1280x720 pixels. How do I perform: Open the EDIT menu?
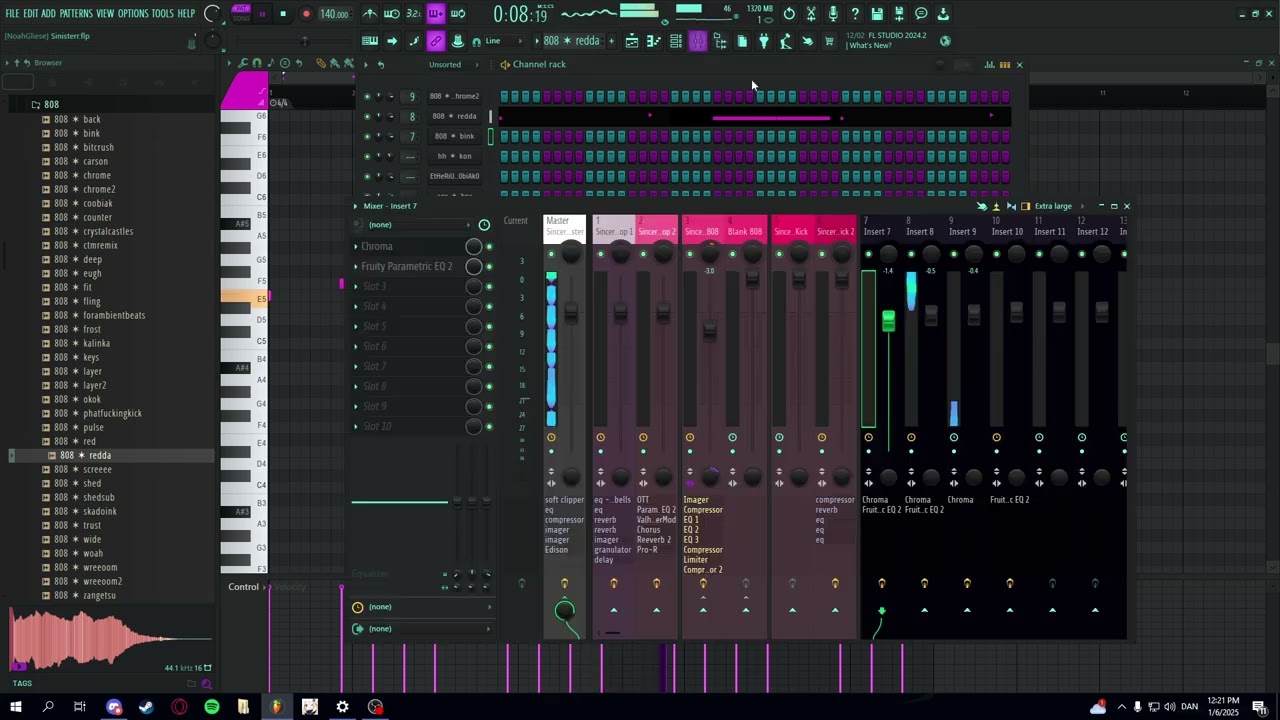point(31,14)
